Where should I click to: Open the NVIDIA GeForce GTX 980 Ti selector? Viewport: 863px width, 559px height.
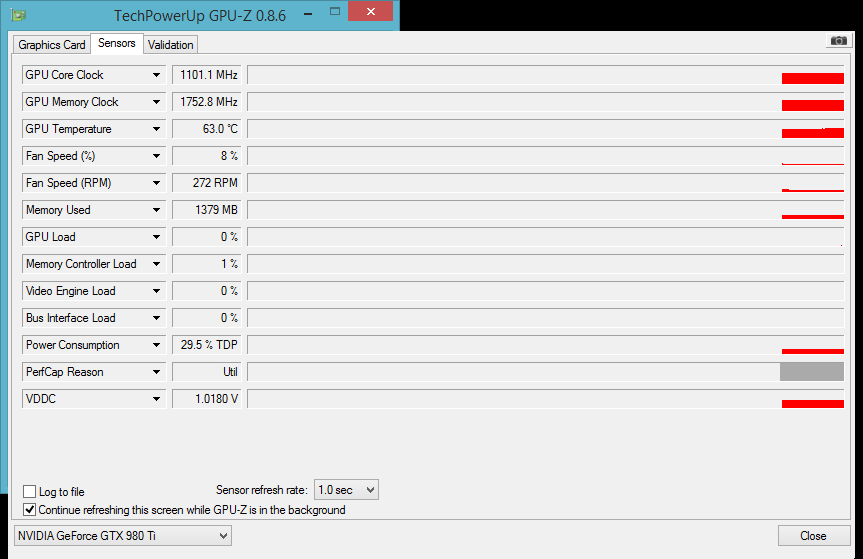tap(123, 535)
